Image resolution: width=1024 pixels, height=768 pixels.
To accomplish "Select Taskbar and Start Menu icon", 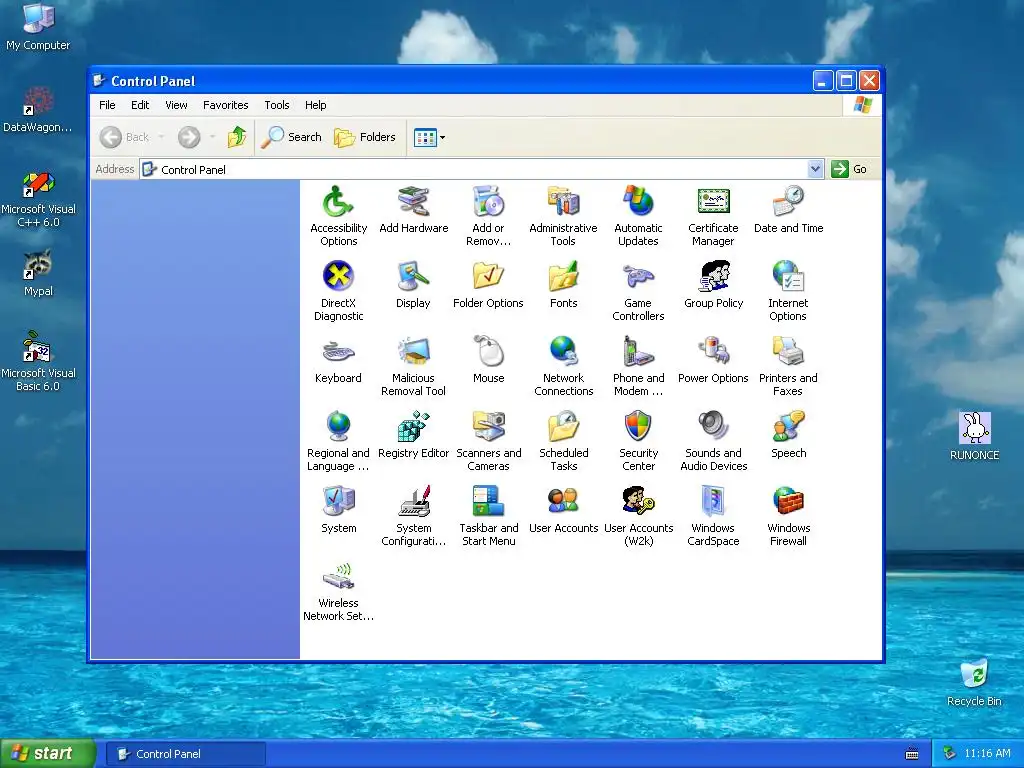I will click(488, 502).
